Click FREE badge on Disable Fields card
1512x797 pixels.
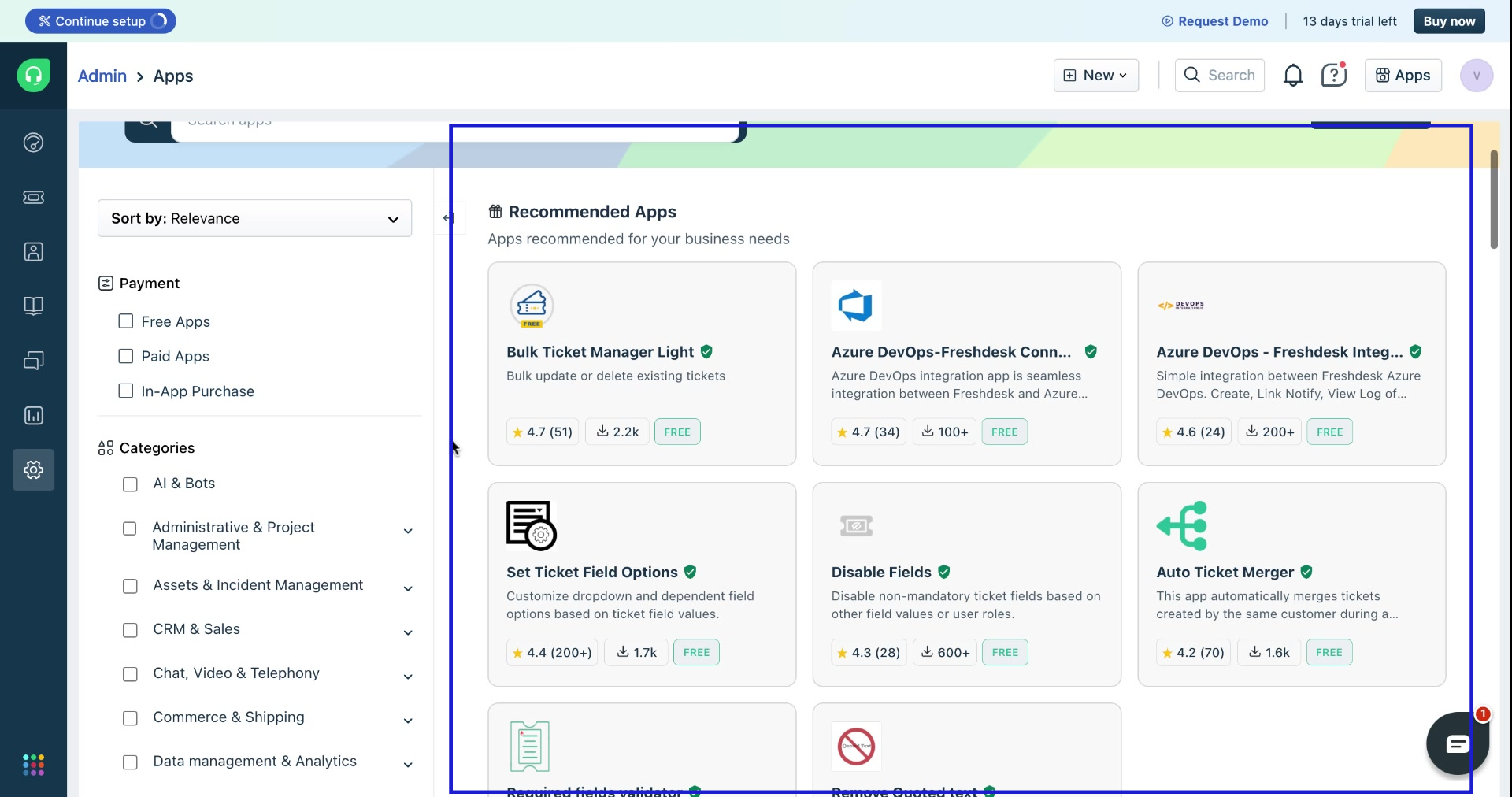tap(1005, 652)
